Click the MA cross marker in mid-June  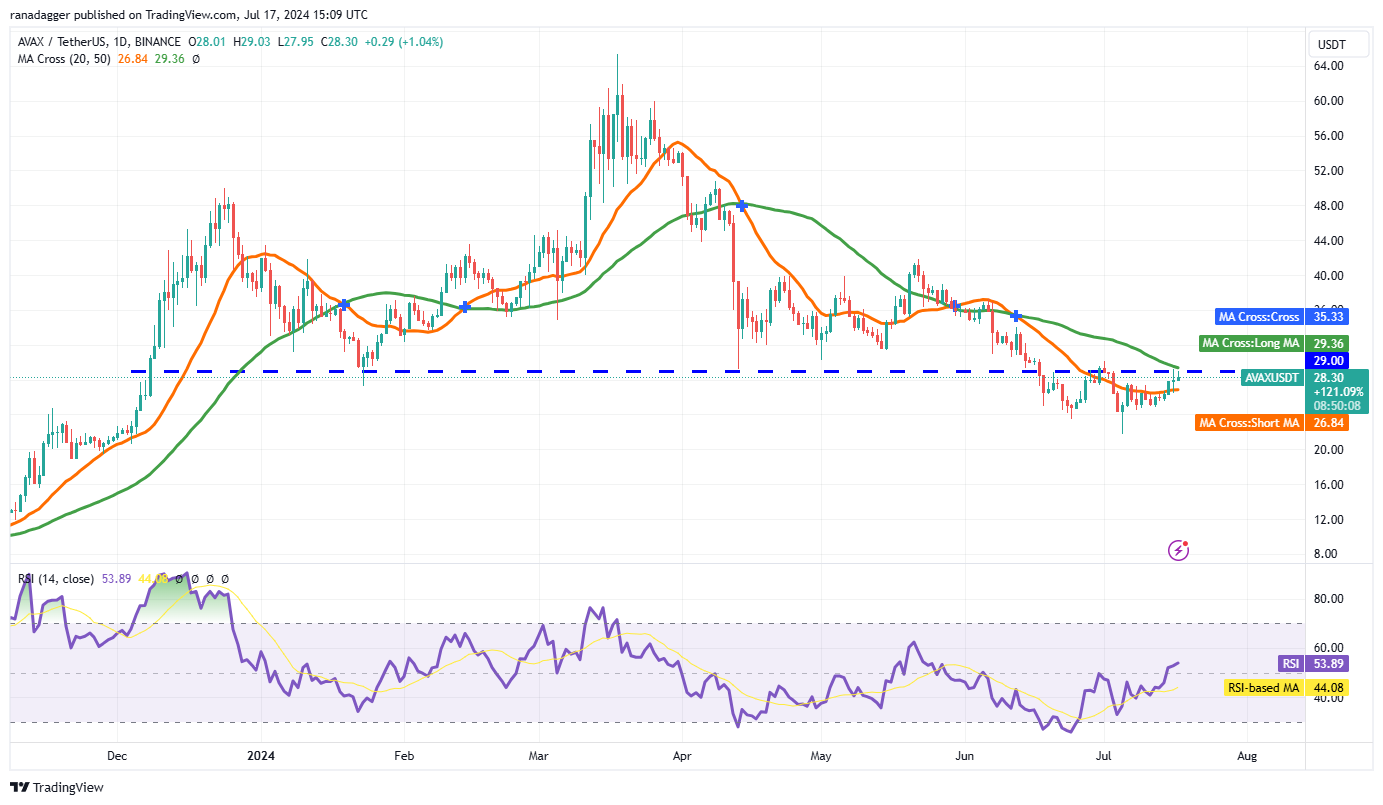click(1016, 316)
